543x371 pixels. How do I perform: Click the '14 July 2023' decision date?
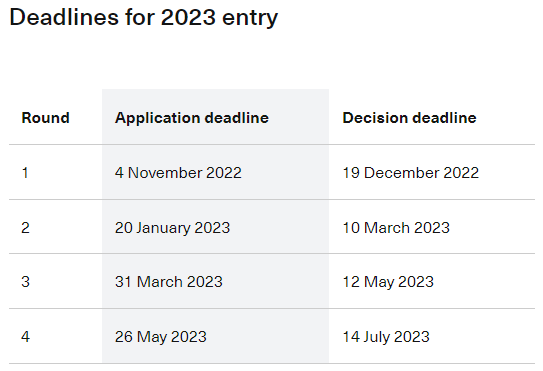pos(386,337)
